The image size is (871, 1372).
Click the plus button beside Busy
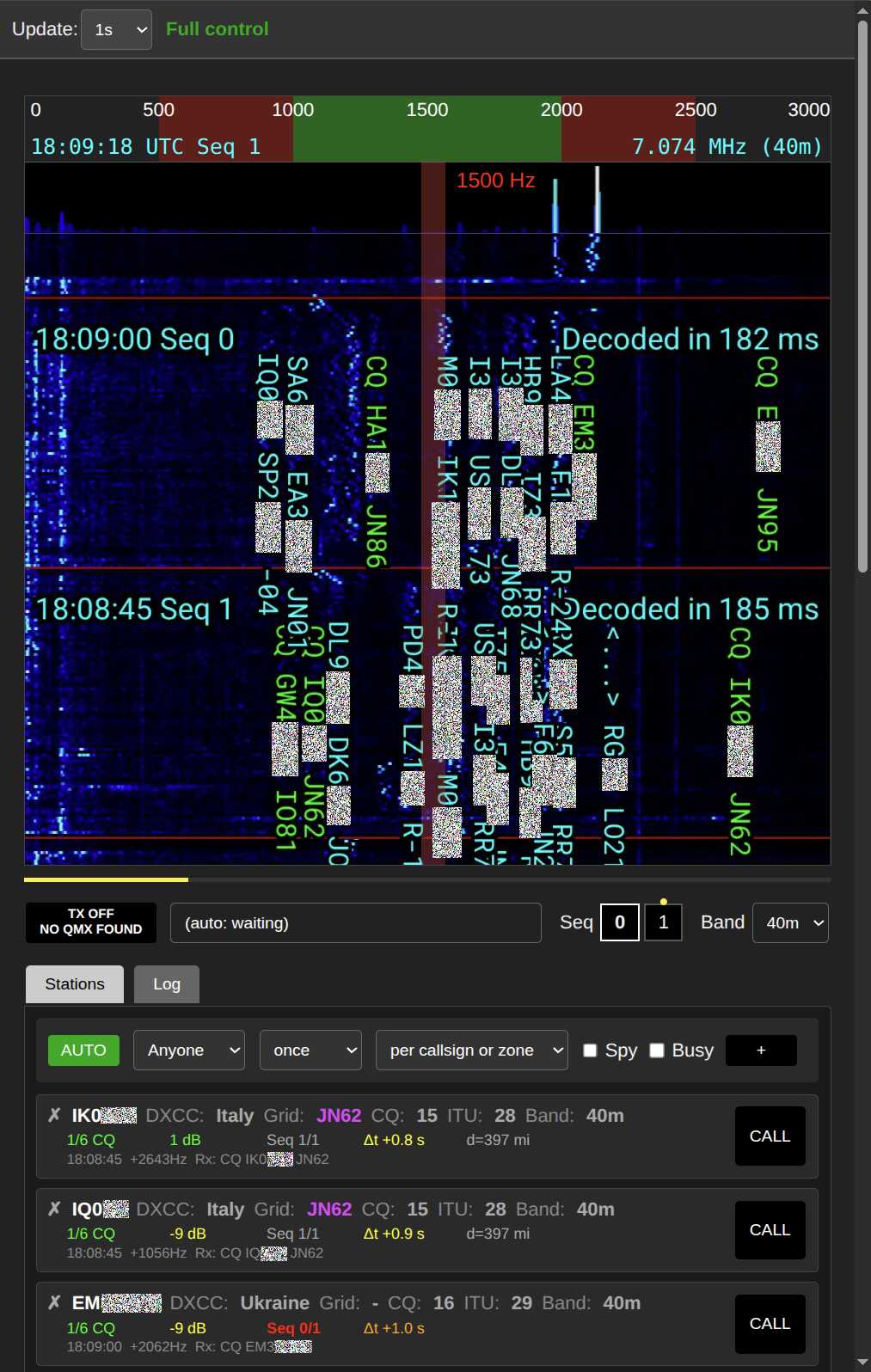pos(760,1050)
